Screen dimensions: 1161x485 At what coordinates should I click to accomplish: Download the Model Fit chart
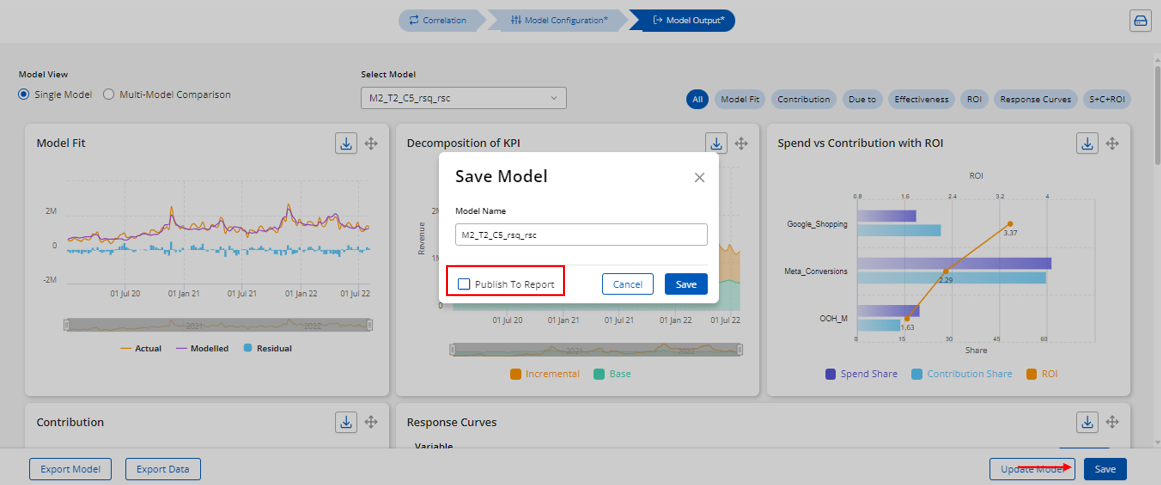[x=345, y=143]
